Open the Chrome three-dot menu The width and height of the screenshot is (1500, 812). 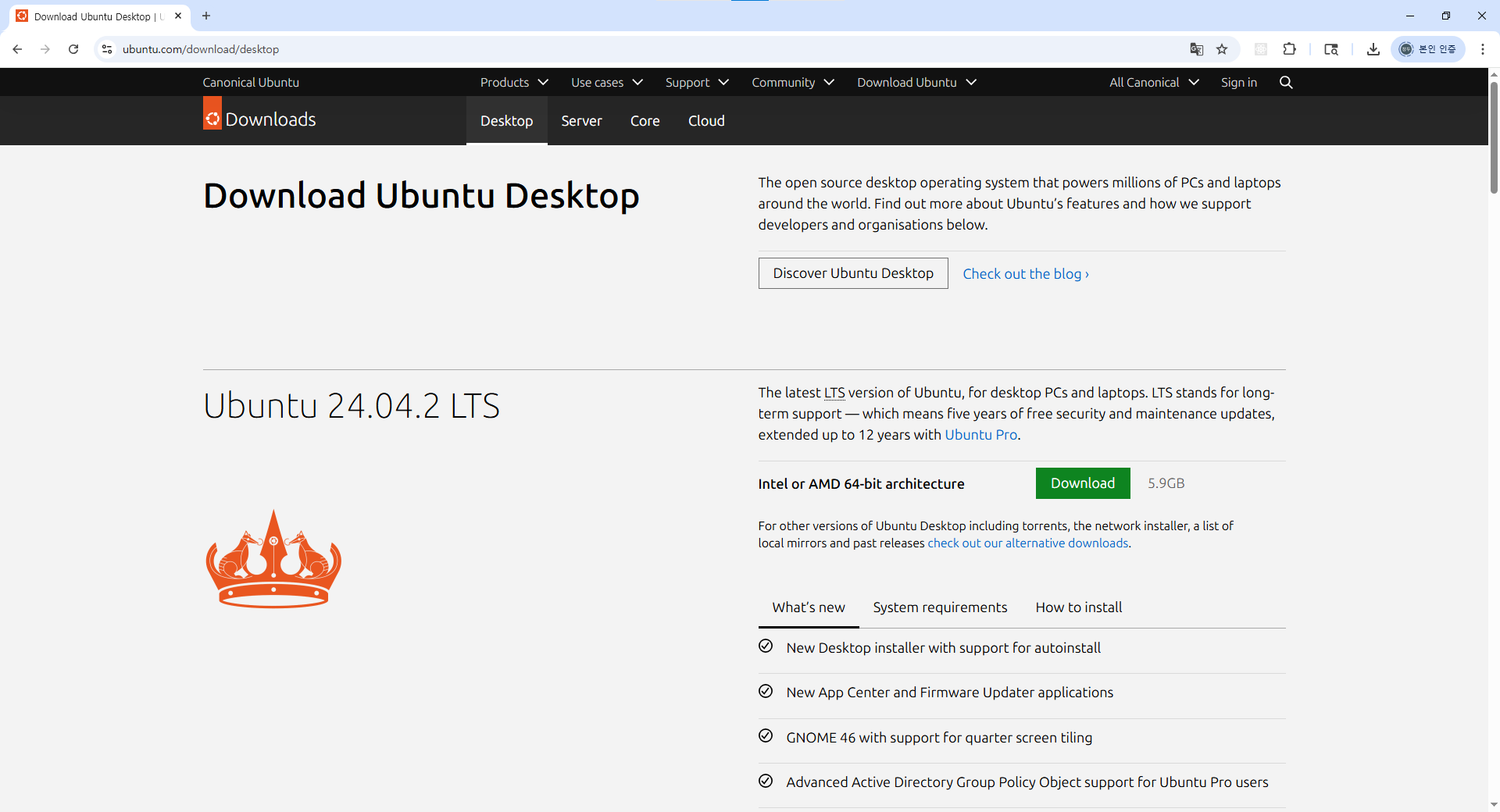[1482, 49]
